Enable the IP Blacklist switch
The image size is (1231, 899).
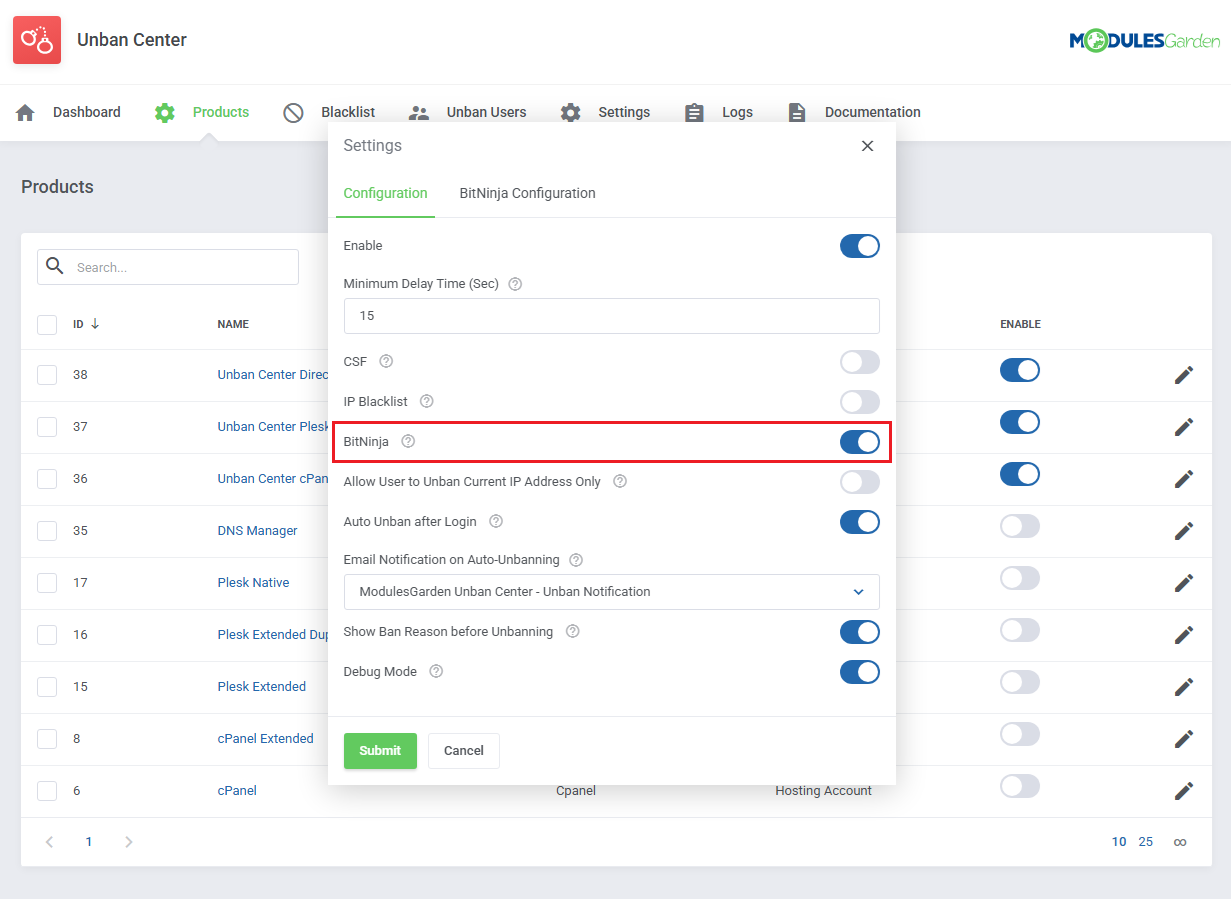[x=859, y=401]
